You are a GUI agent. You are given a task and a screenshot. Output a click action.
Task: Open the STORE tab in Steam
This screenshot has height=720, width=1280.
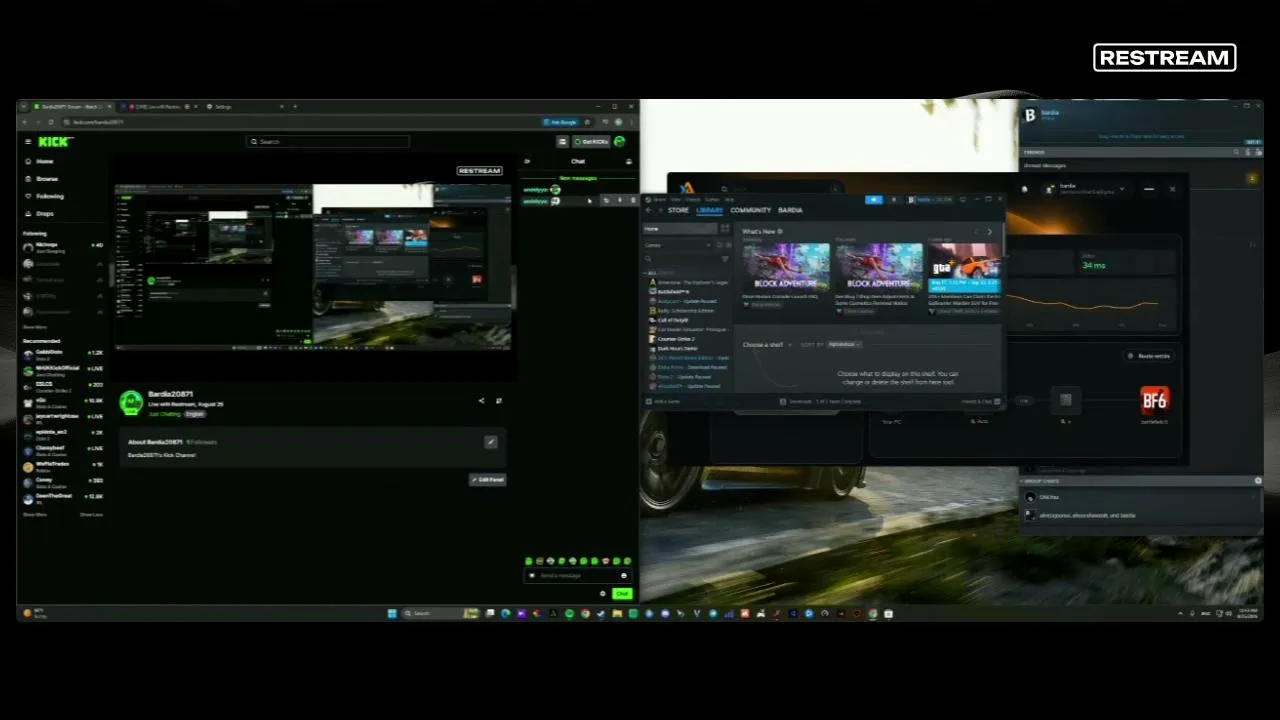[x=679, y=210]
